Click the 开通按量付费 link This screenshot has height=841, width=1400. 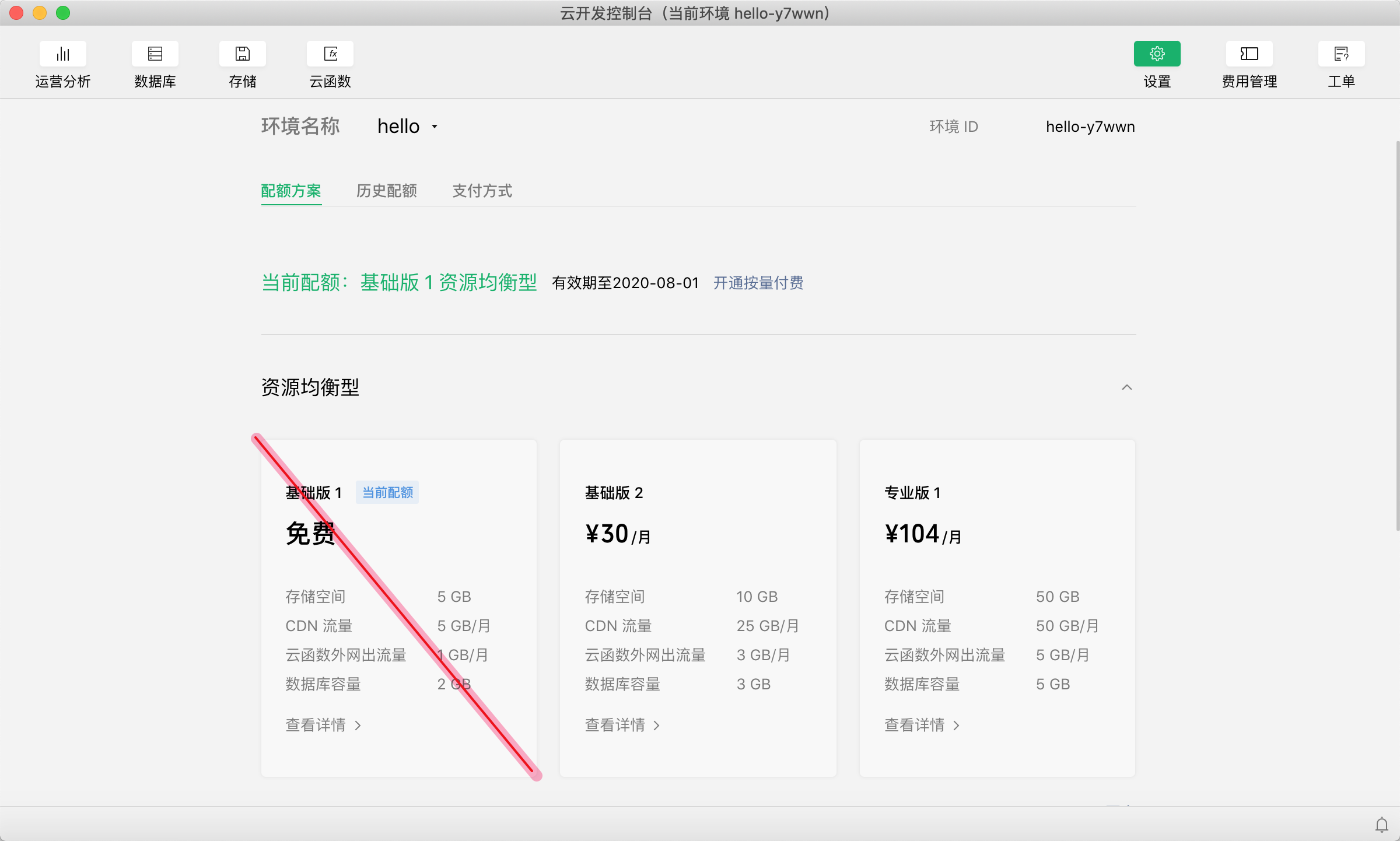[x=758, y=283]
